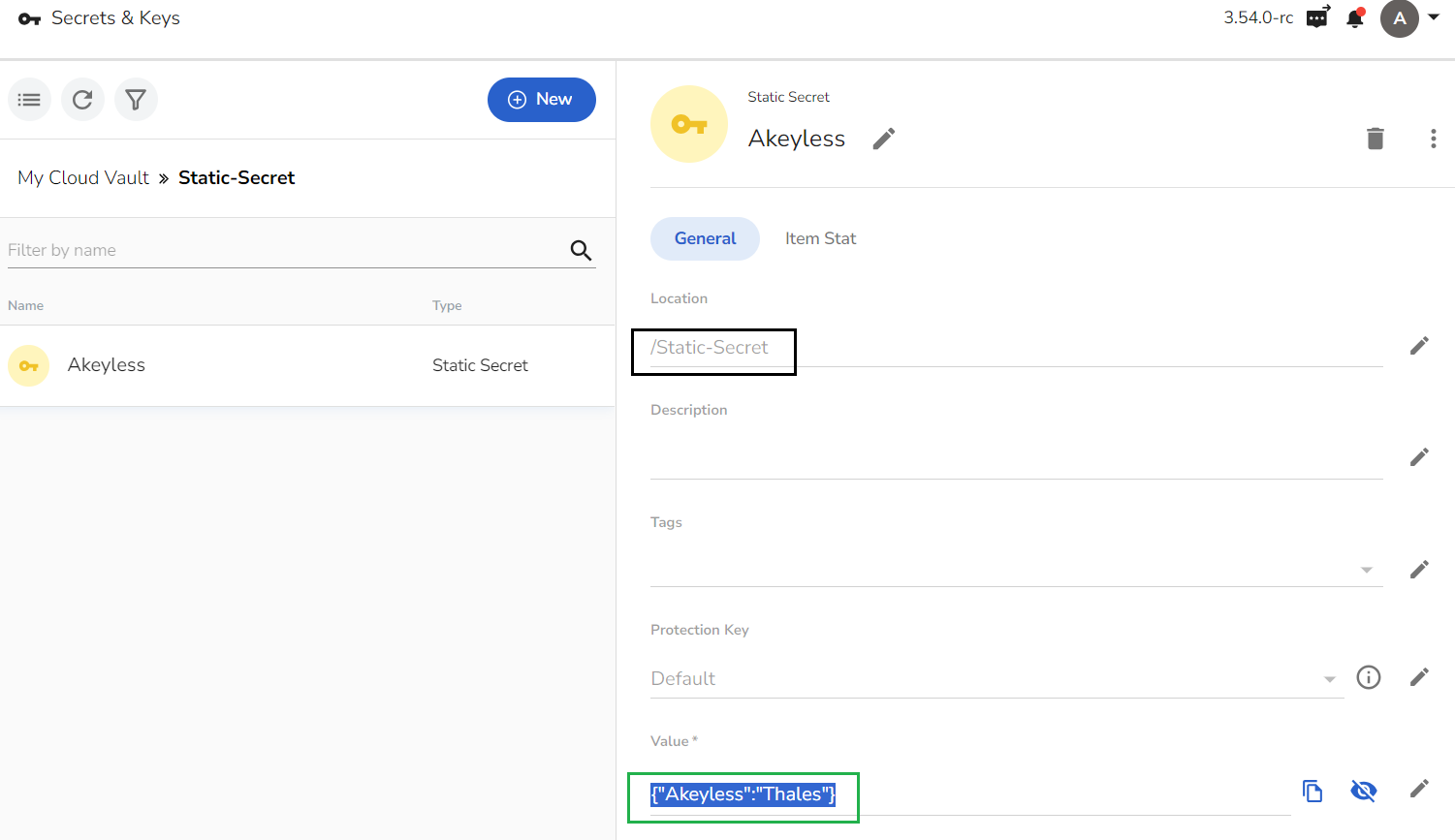
Task: Open the three-dot overflow menu
Action: (1434, 139)
